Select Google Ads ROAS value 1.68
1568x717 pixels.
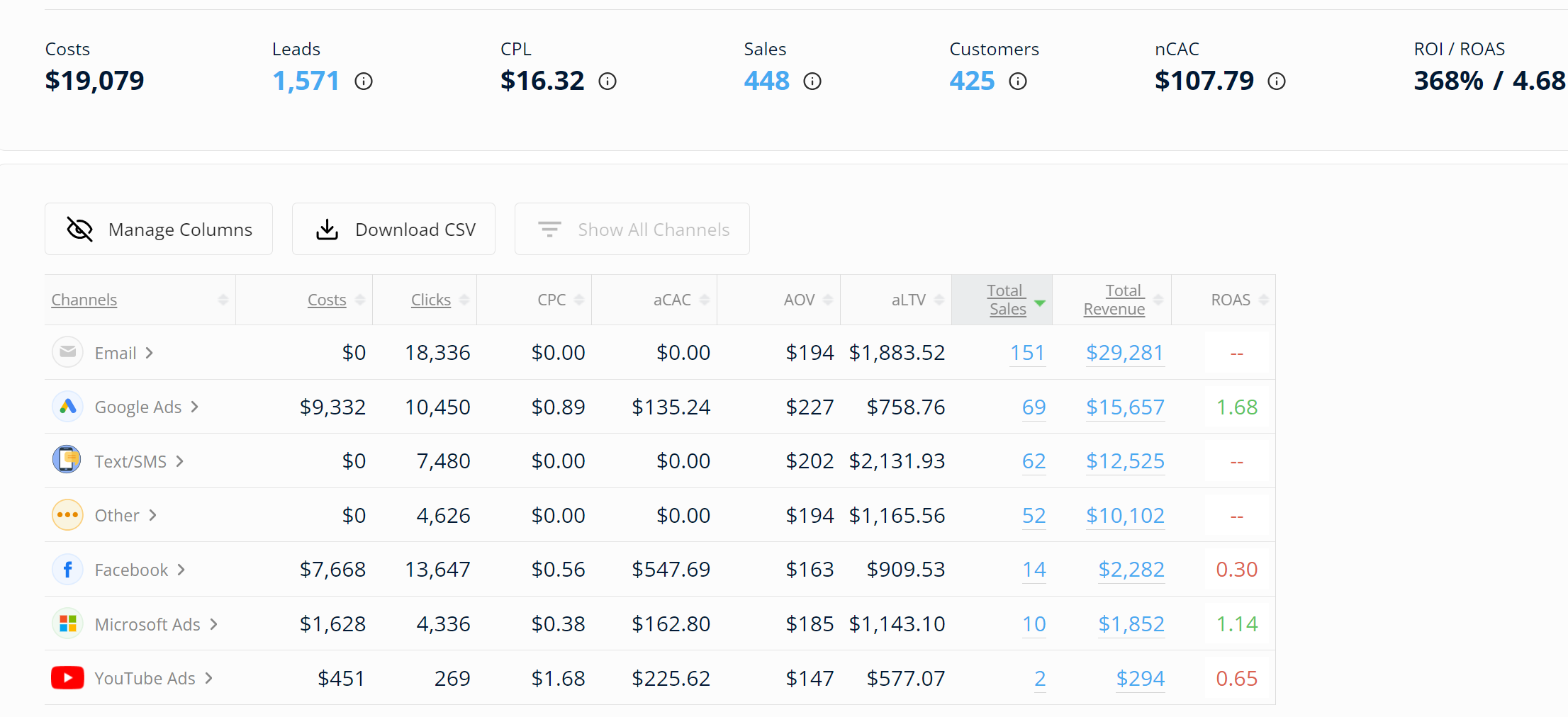point(1237,407)
